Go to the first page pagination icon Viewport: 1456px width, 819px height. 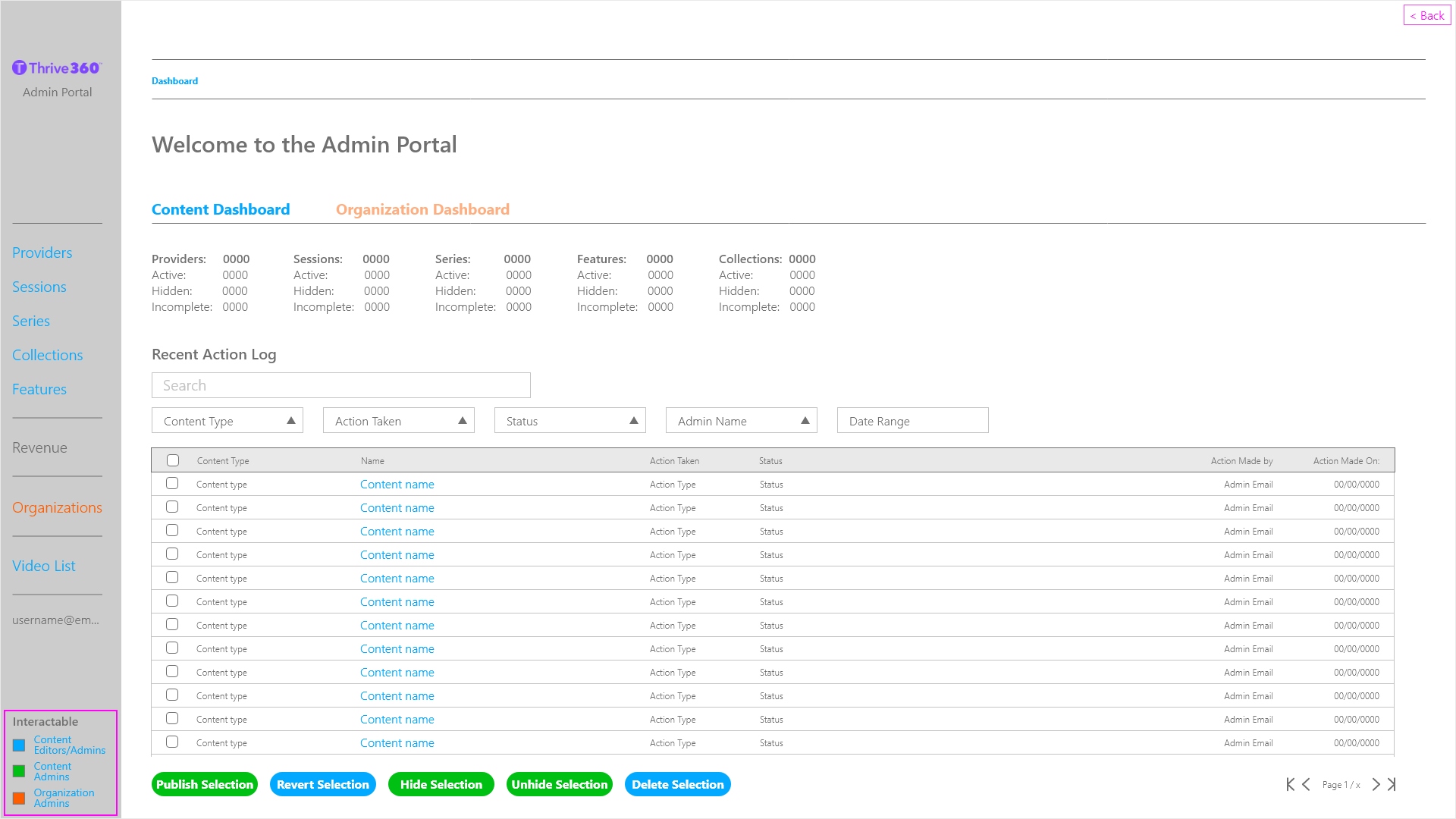[1290, 784]
